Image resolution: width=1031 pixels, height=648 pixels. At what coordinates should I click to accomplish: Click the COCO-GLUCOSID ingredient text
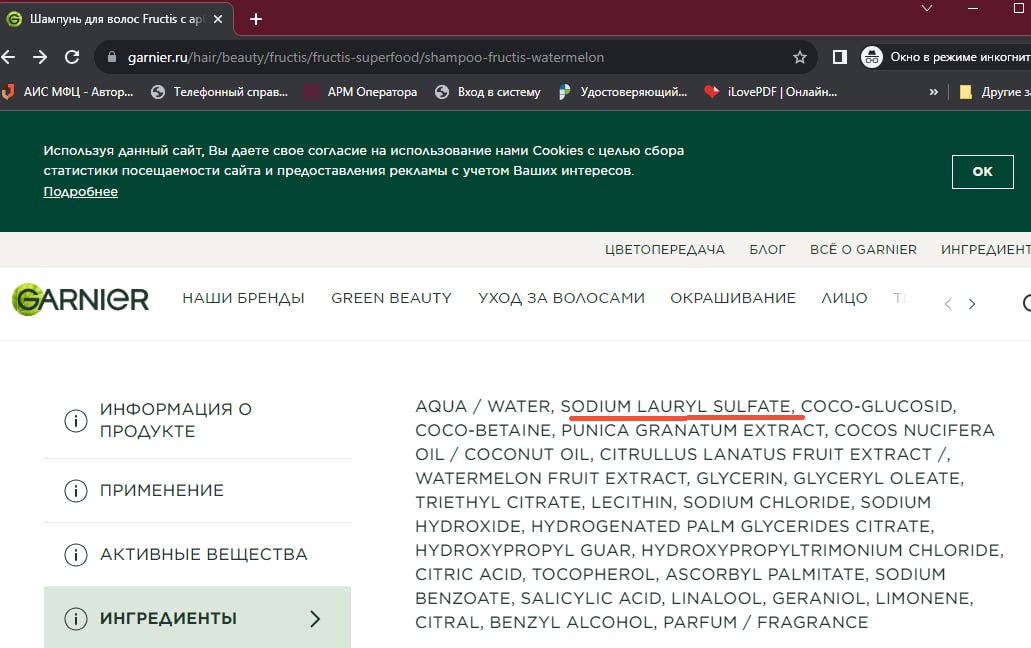[x=878, y=407]
